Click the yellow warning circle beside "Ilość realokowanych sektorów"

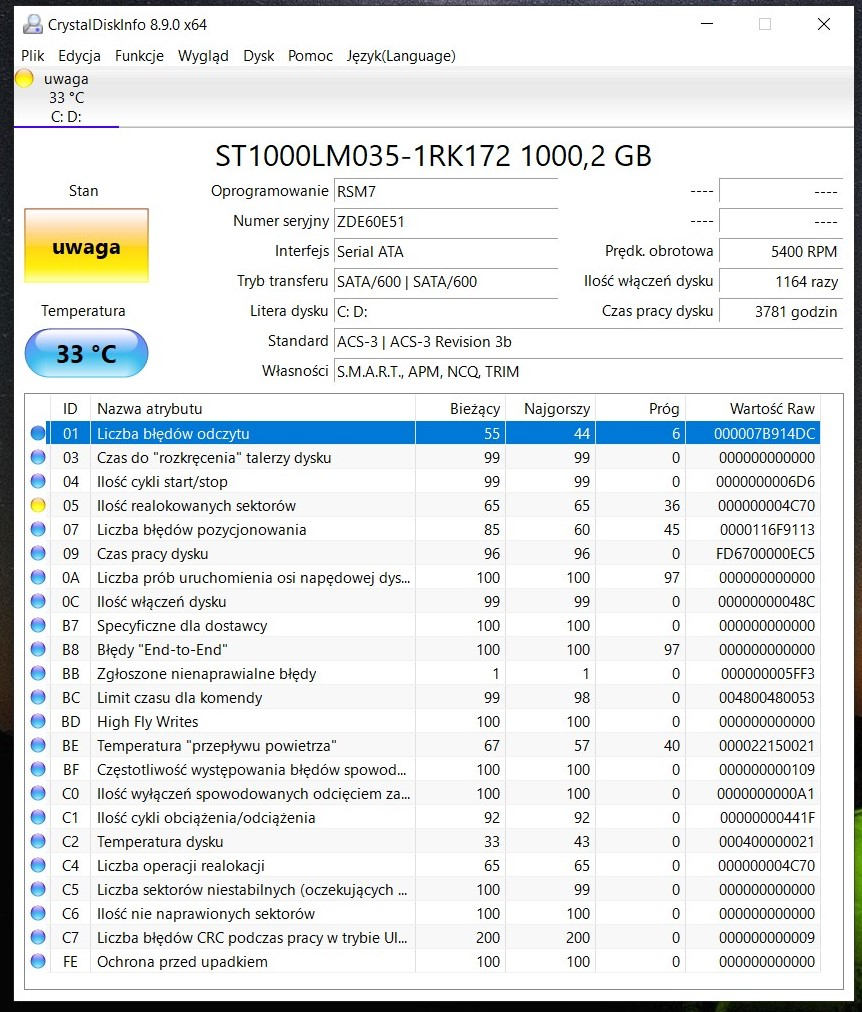[38, 505]
